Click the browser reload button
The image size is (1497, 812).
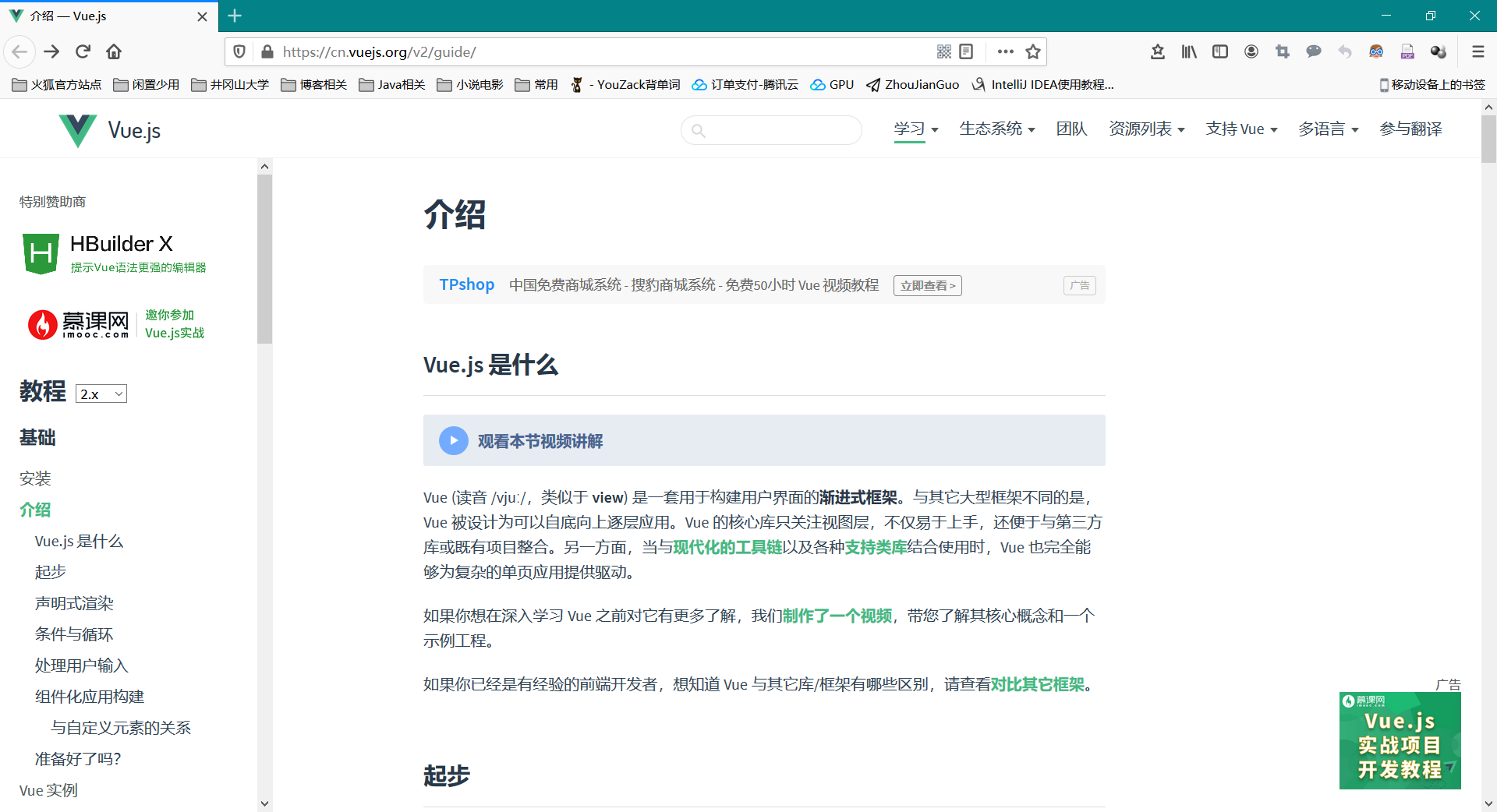point(83,51)
